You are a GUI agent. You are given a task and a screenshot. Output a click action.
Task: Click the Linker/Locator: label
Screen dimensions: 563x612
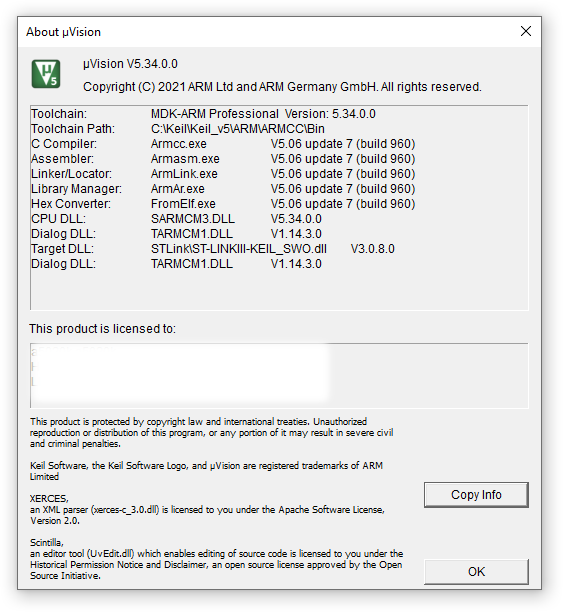click(71, 174)
